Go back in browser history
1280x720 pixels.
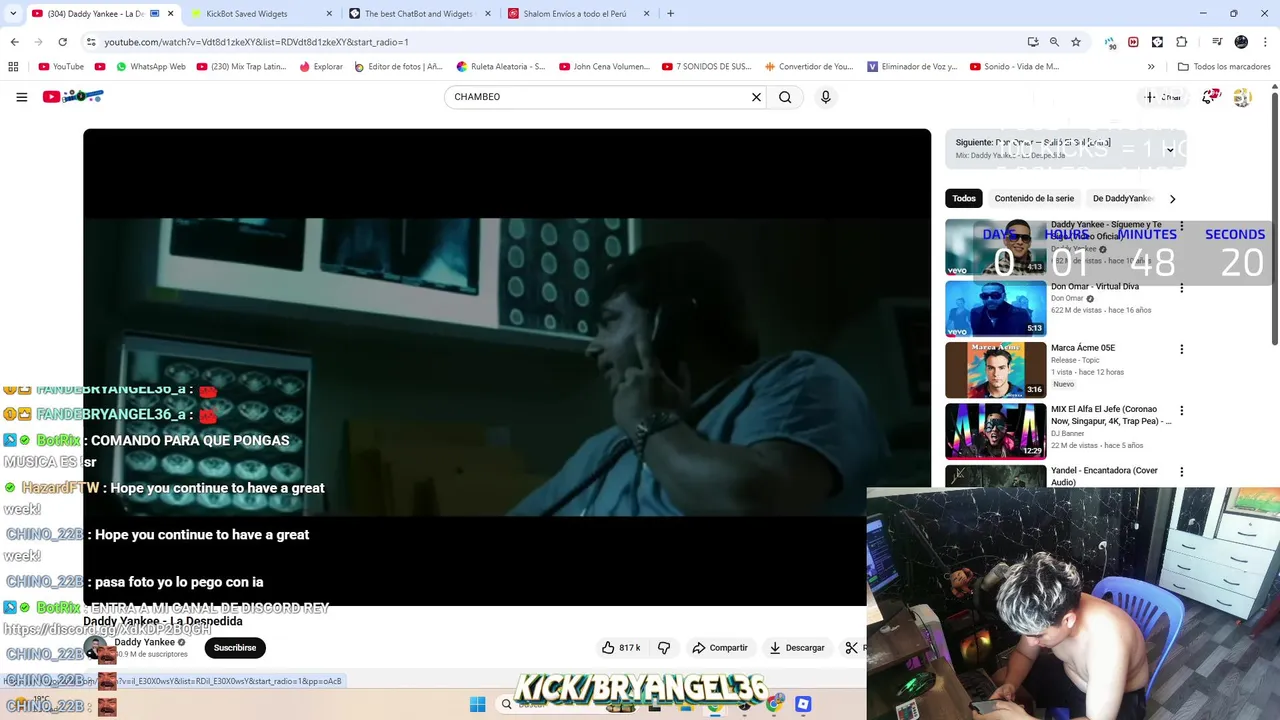[14, 42]
